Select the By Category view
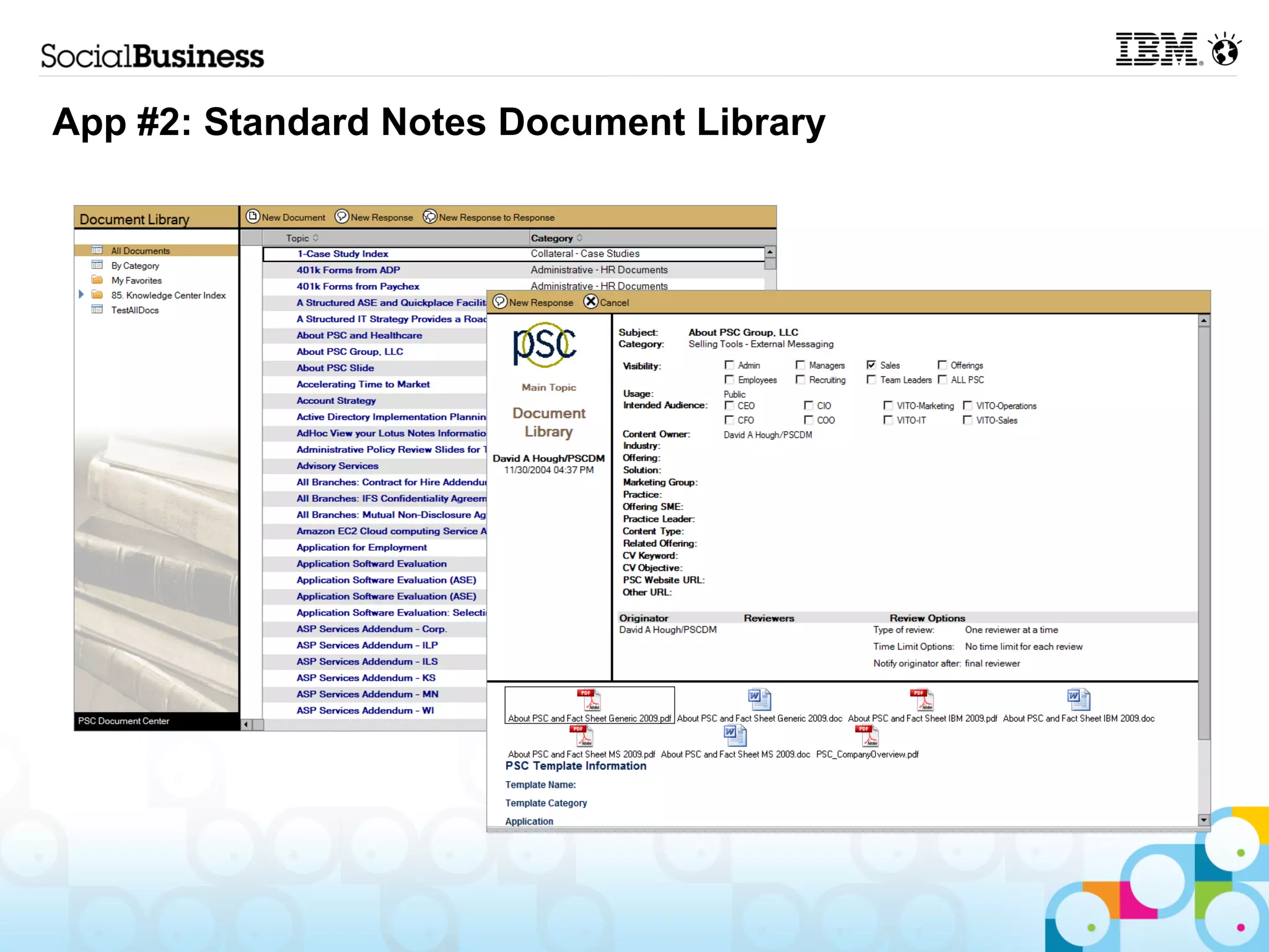Viewport: 1269px width, 952px height. [x=135, y=265]
